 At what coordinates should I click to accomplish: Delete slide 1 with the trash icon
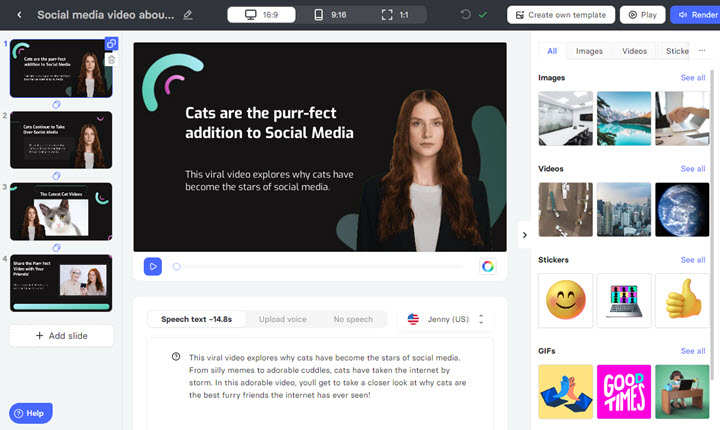(111, 60)
